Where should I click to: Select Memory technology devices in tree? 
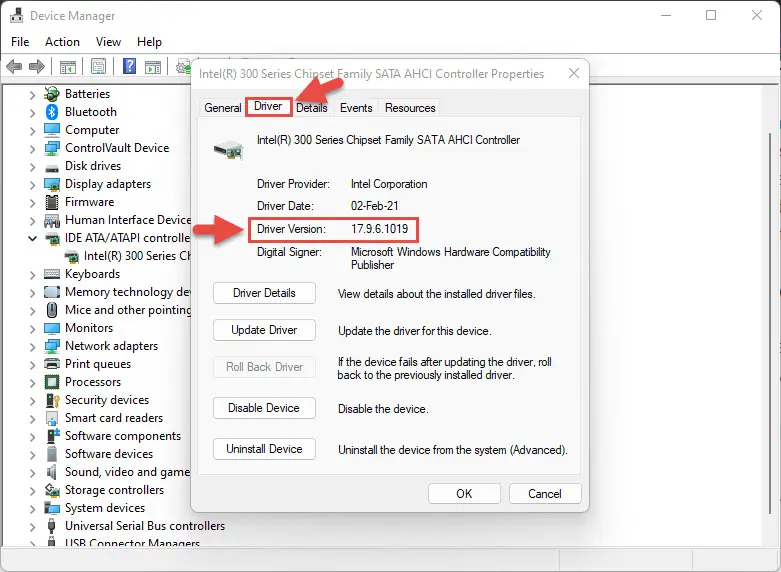pyautogui.click(x=128, y=292)
